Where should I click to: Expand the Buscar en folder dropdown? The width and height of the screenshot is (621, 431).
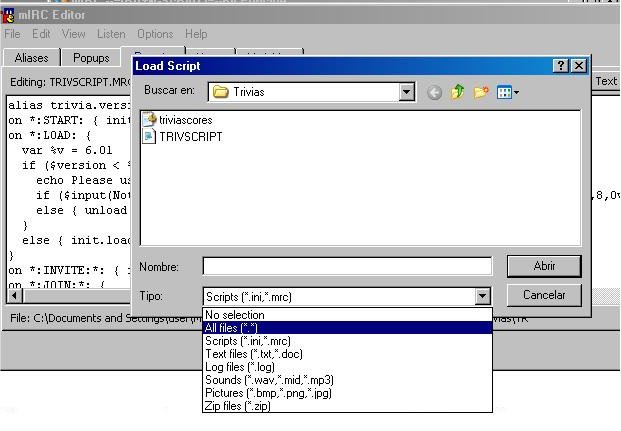pyautogui.click(x=406, y=92)
